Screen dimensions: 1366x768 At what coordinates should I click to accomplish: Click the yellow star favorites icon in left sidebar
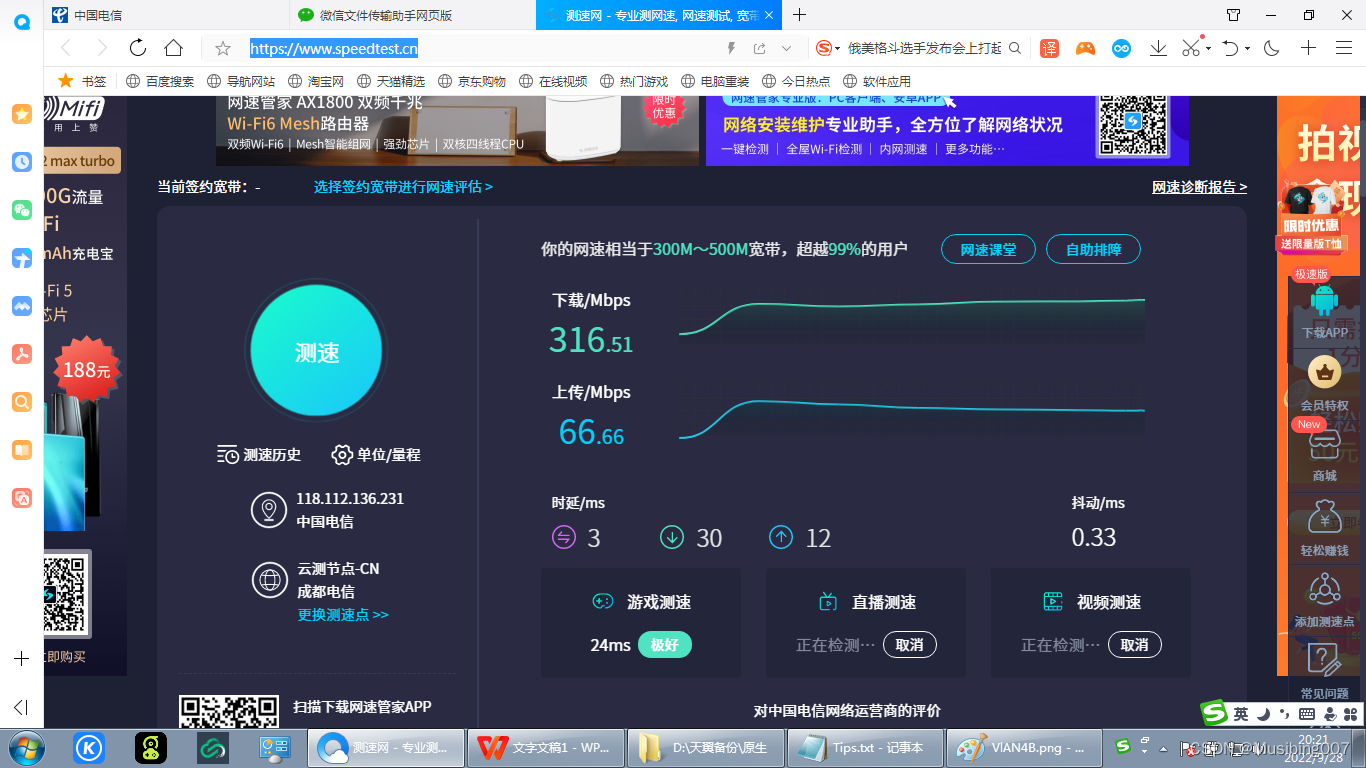click(x=22, y=114)
